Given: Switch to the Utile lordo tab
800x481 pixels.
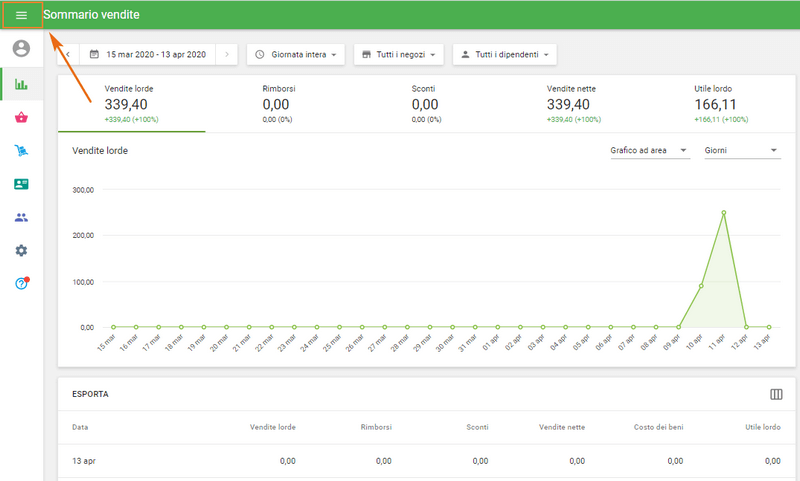Looking at the screenshot, I should 721,104.
